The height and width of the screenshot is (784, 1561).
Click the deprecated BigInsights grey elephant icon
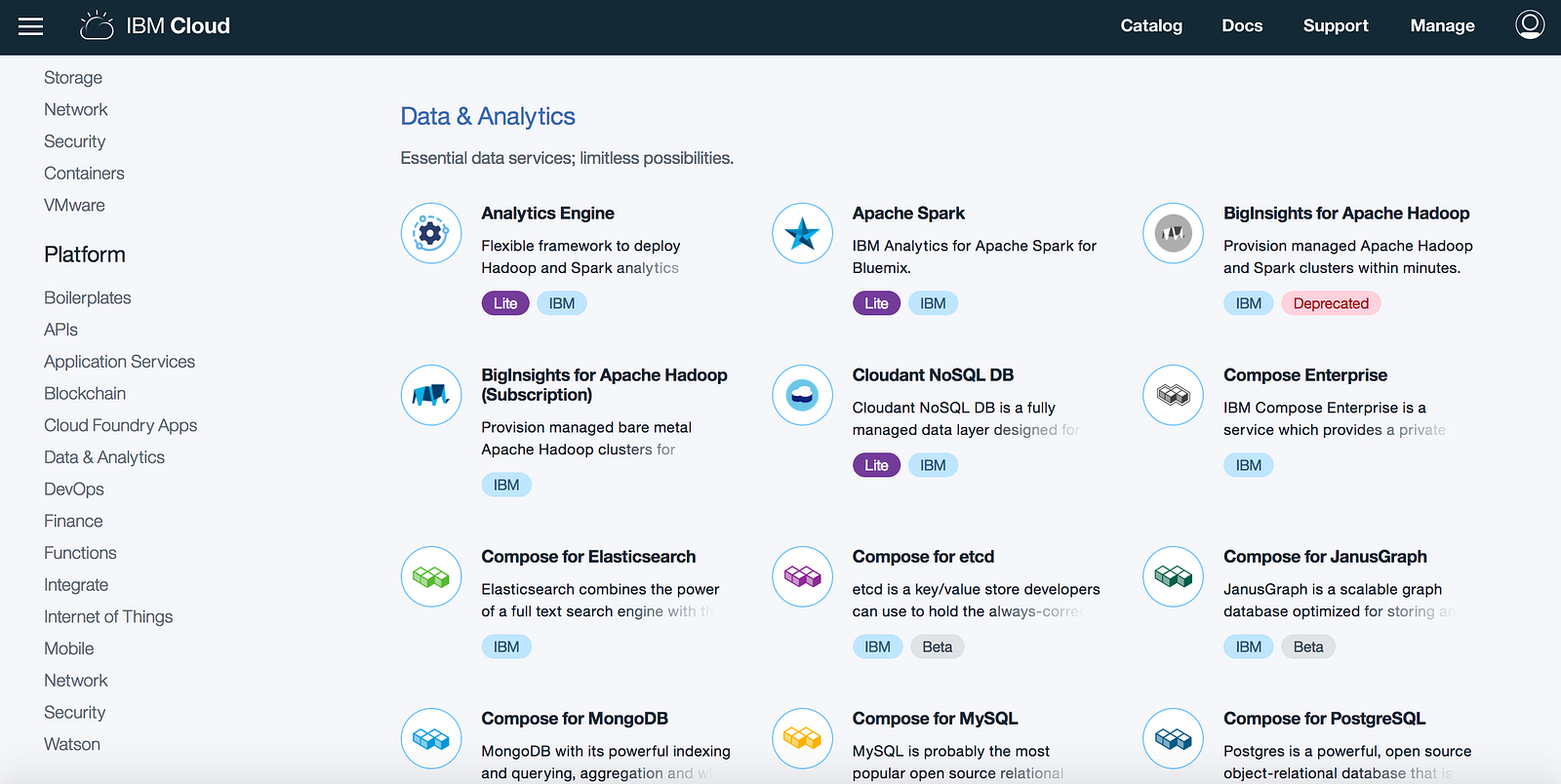[1173, 233]
